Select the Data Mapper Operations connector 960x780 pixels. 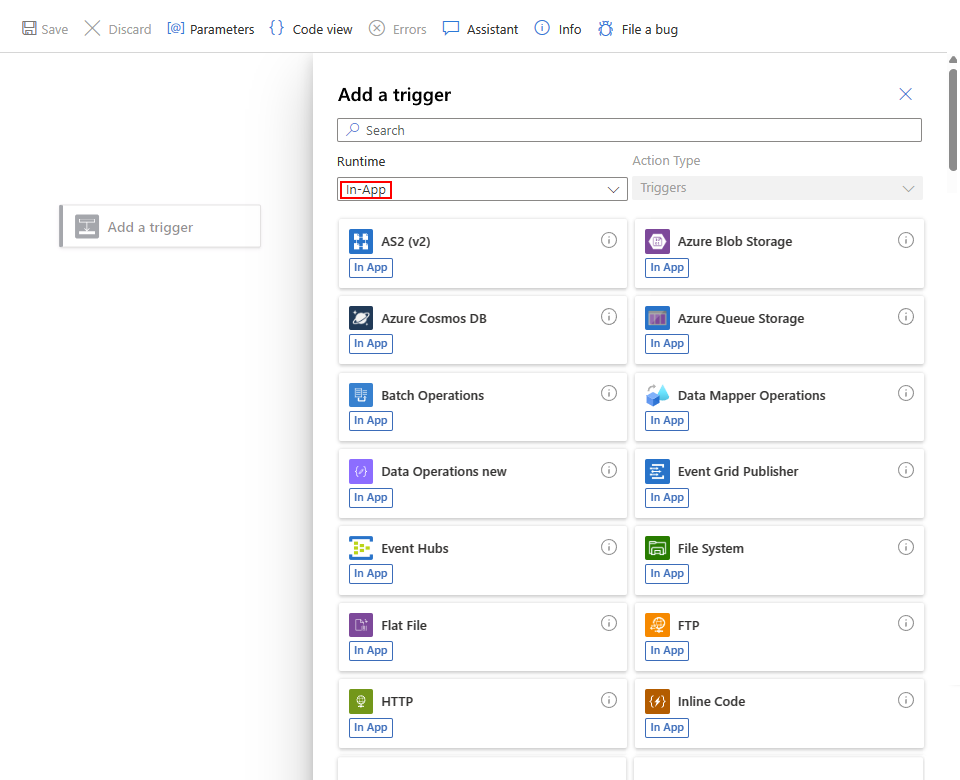751,396
